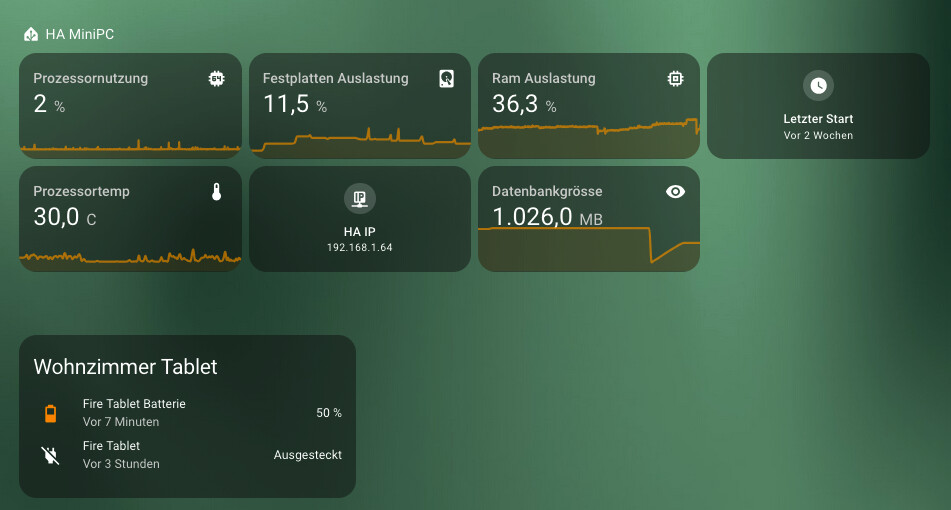This screenshot has height=510, width=951.
Task: Click the Festplatten Auslastung history graph
Action: [360, 143]
